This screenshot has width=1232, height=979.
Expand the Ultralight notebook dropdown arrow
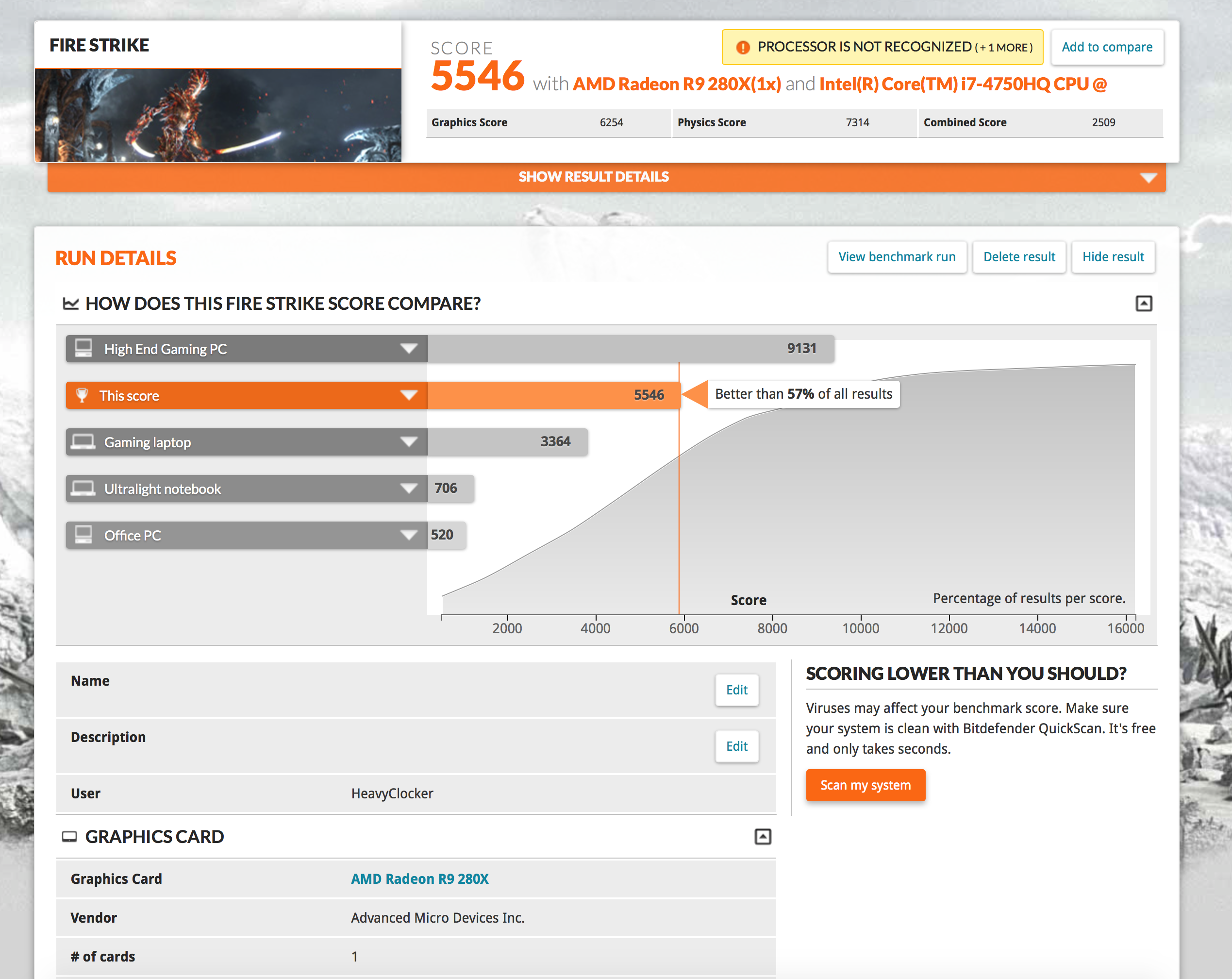tap(409, 489)
